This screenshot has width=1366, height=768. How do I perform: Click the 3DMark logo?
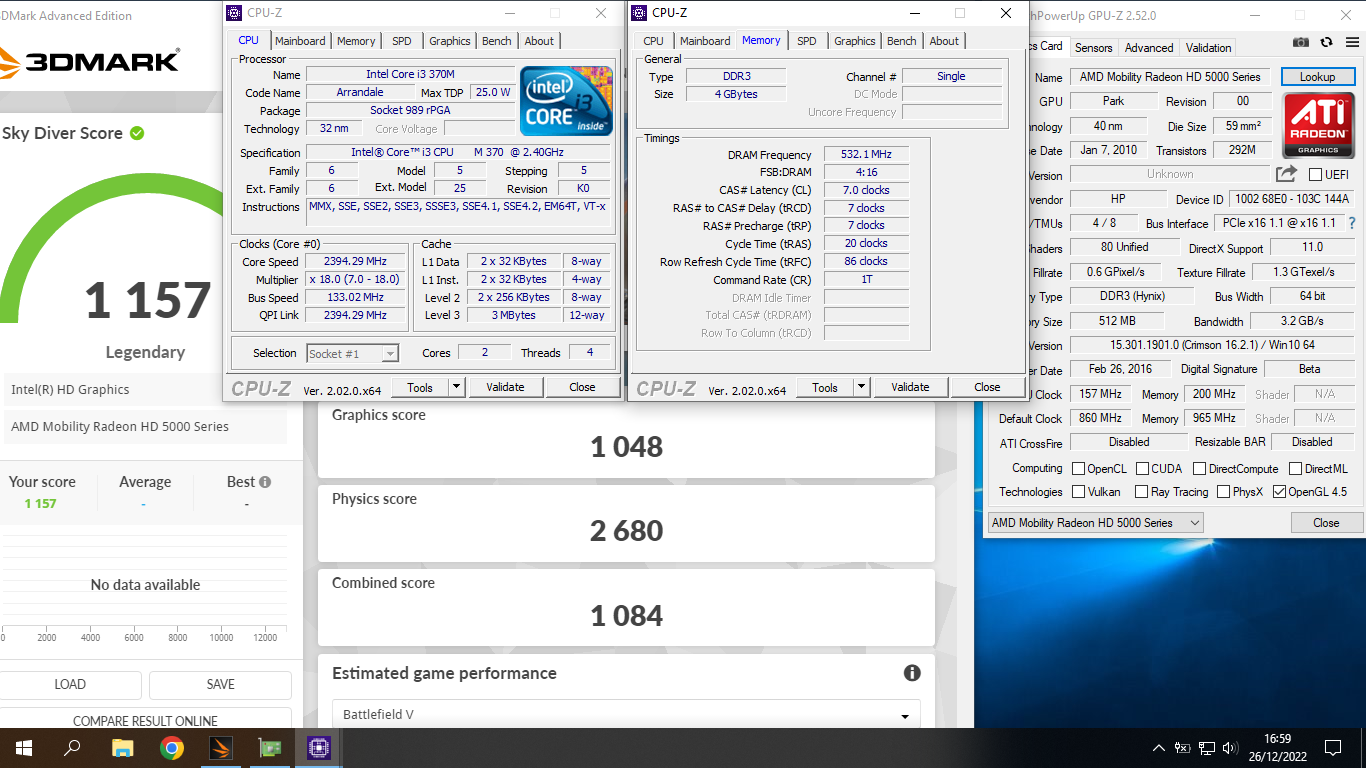coord(90,60)
